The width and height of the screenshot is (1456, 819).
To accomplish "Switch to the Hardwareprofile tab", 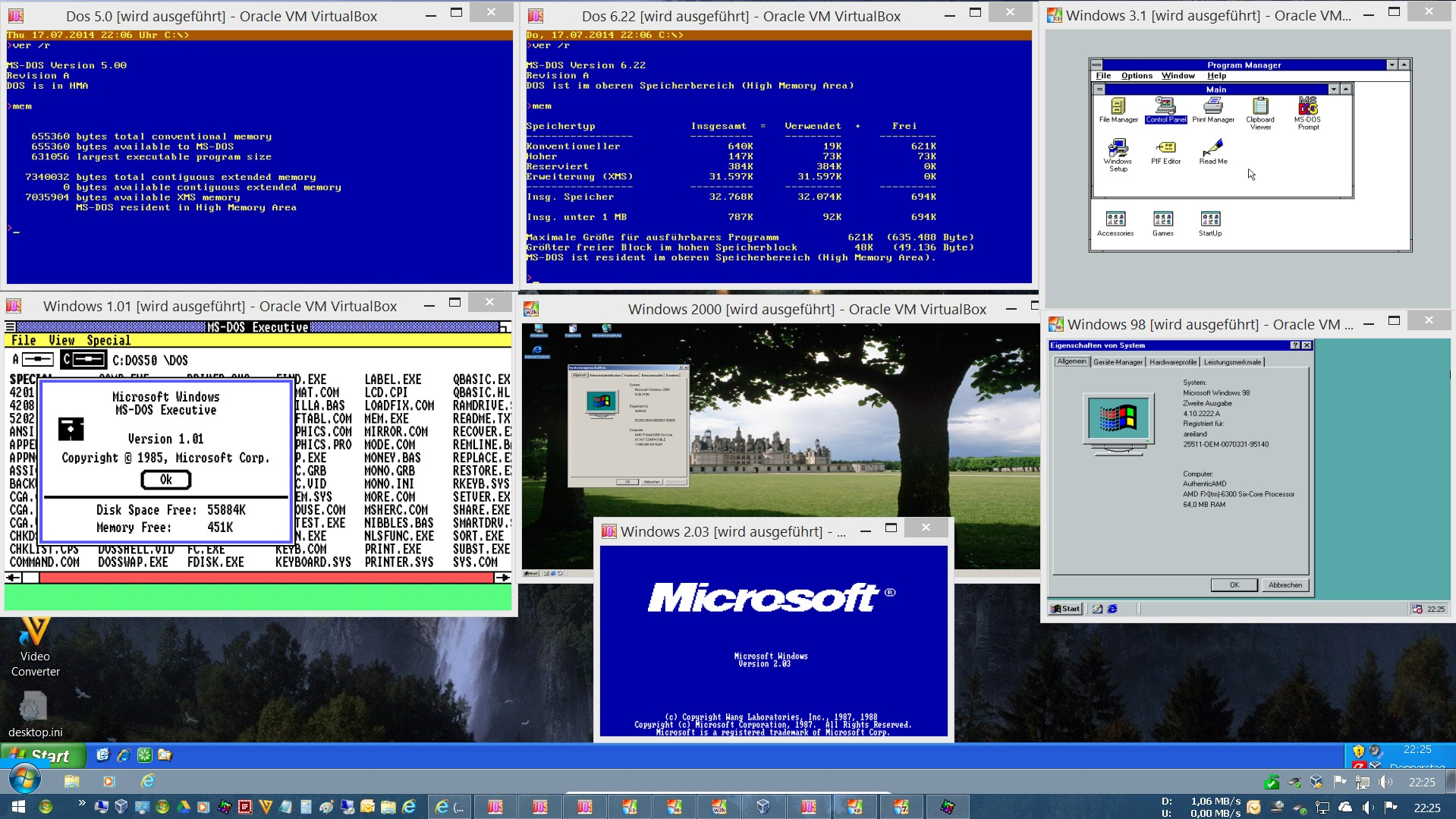I will coord(1173,362).
